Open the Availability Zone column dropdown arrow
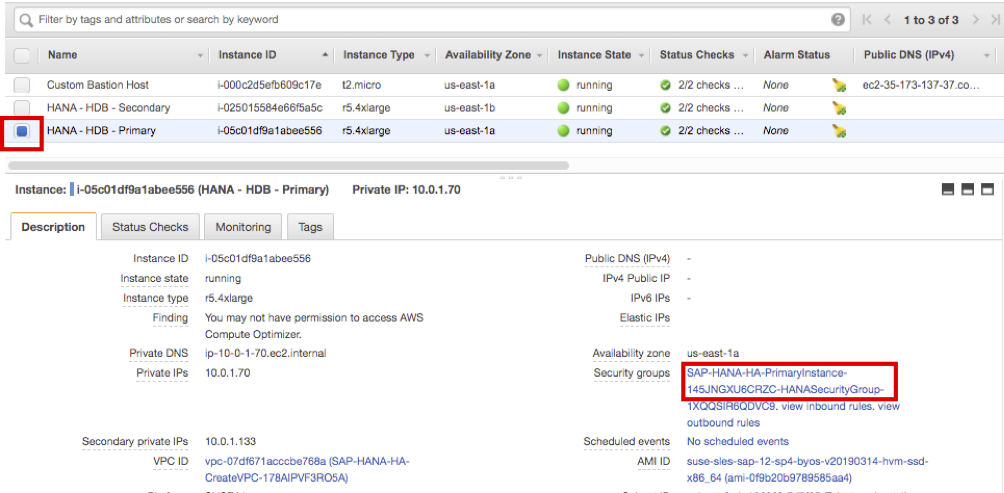 [541, 56]
